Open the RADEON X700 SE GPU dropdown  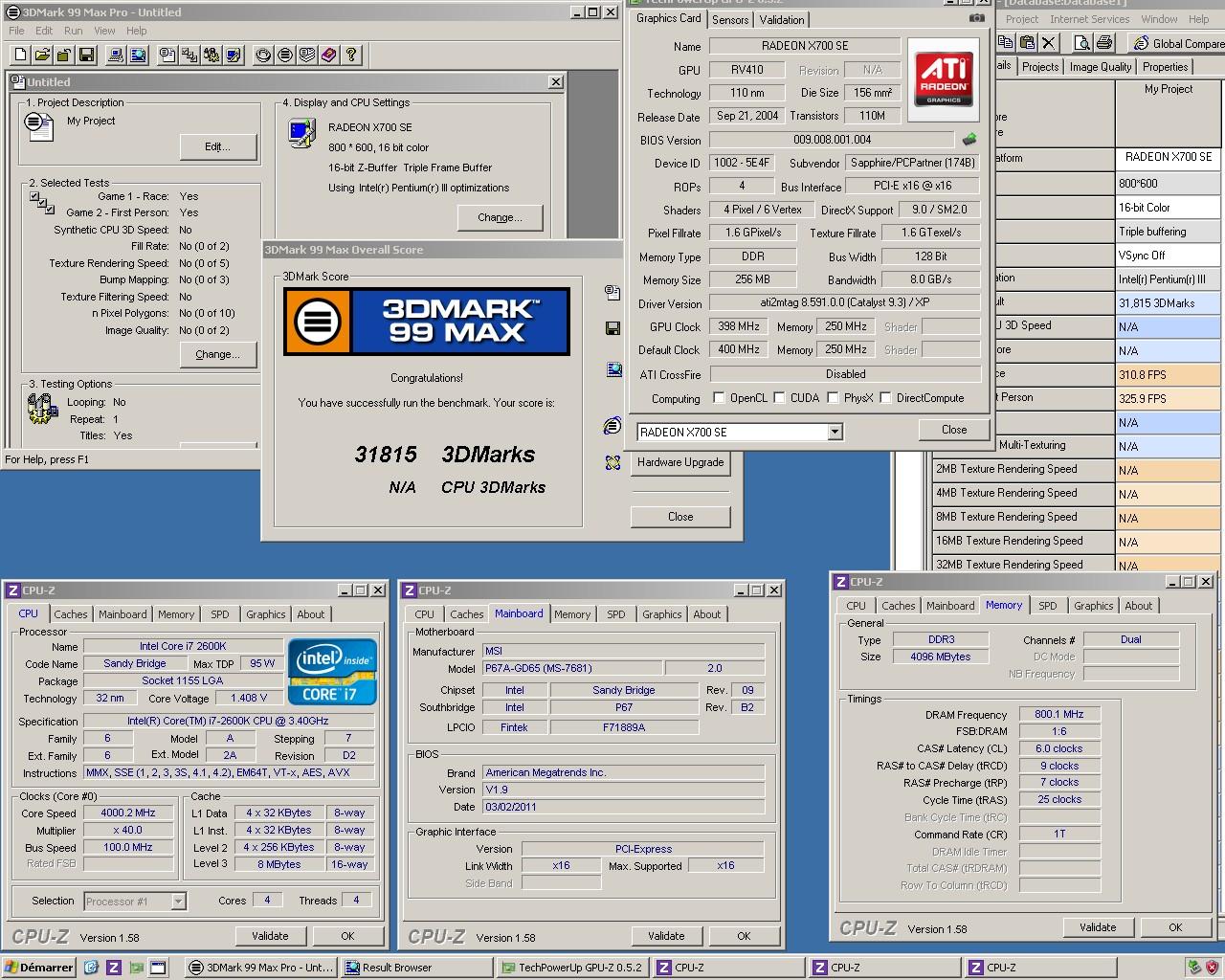[835, 432]
